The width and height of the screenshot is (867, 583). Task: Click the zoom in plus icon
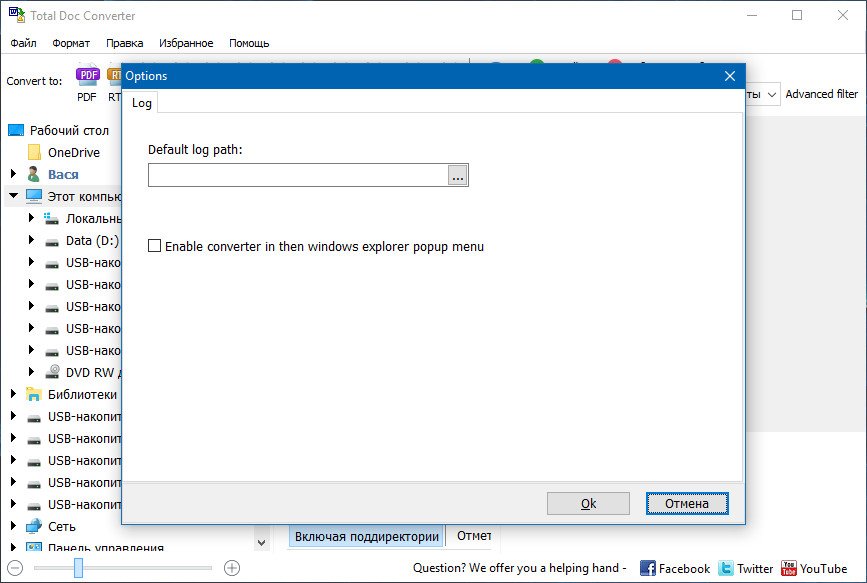pos(232,568)
